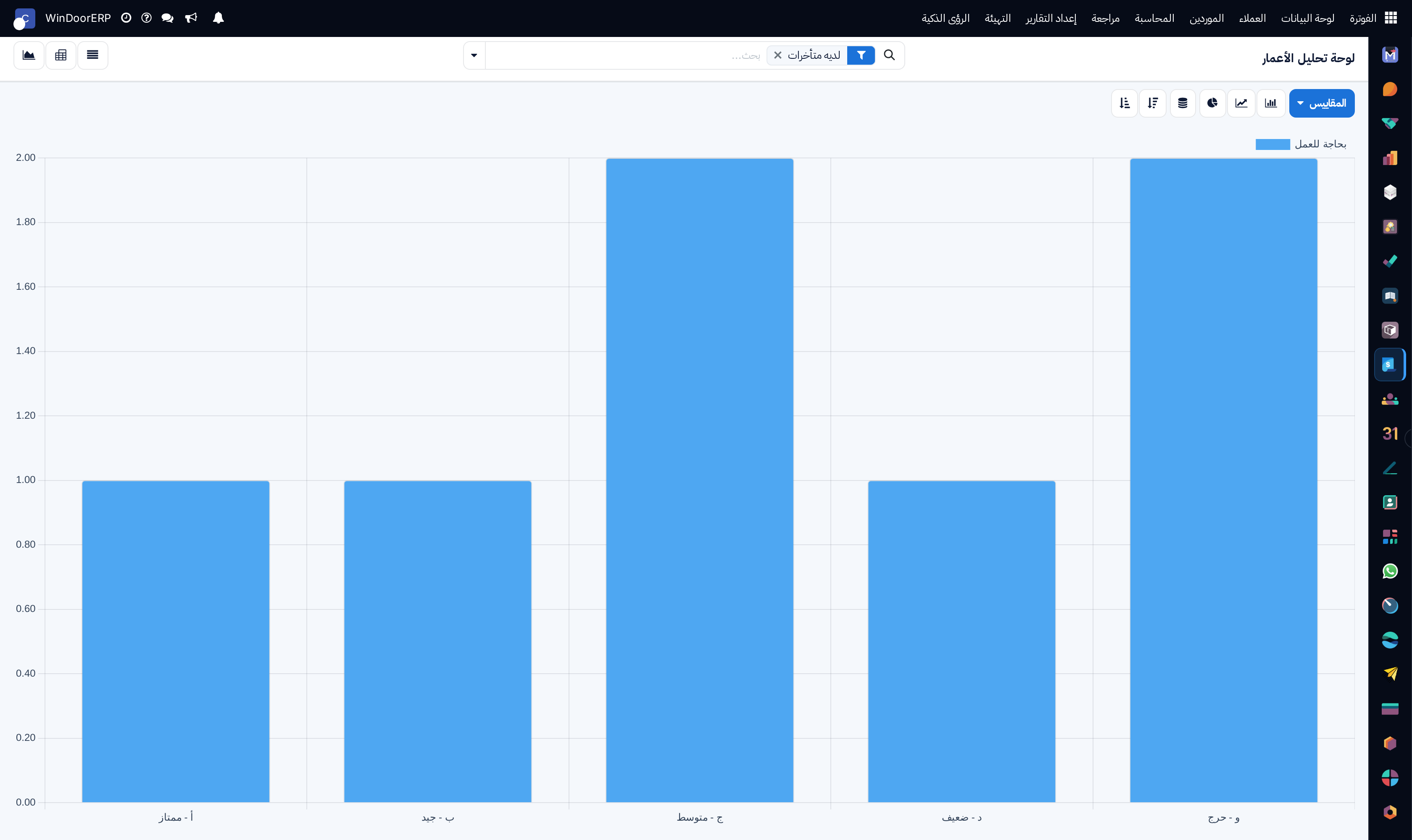Open the timer dial app in sidebar
Viewport: 1412px width, 840px height.
pyautogui.click(x=1390, y=606)
